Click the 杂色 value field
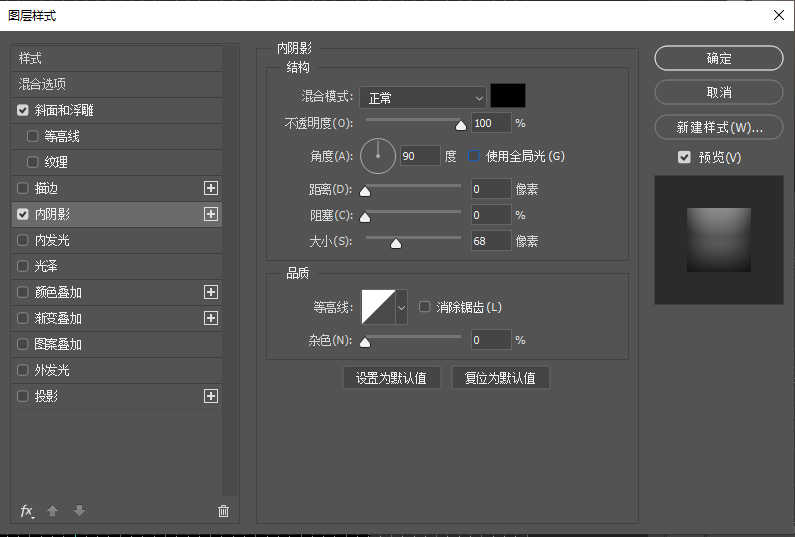This screenshot has height=537, width=795. tap(491, 340)
